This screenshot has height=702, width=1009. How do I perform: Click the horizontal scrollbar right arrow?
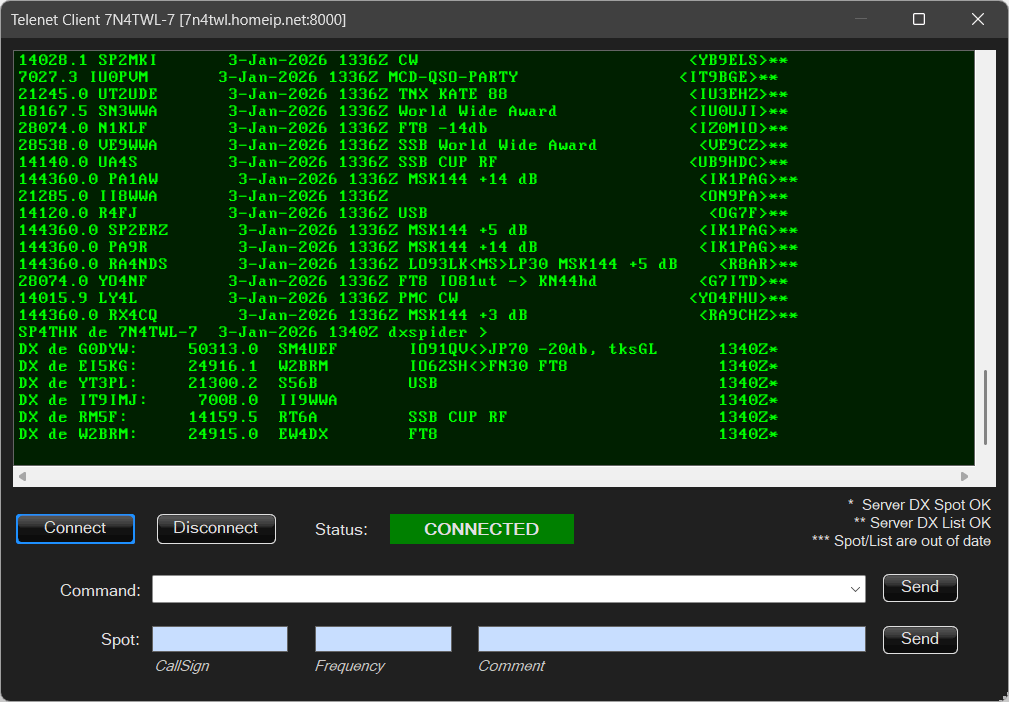(965, 477)
